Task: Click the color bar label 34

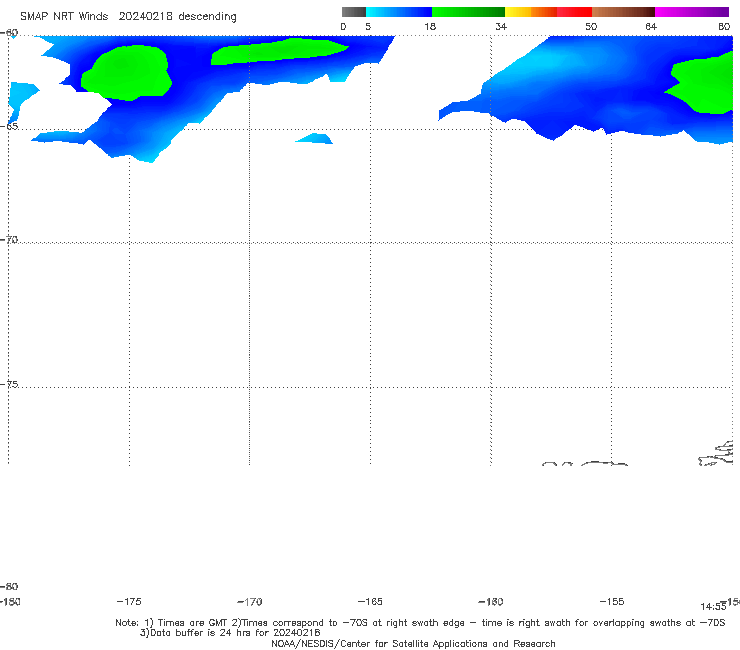Action: (x=501, y=26)
